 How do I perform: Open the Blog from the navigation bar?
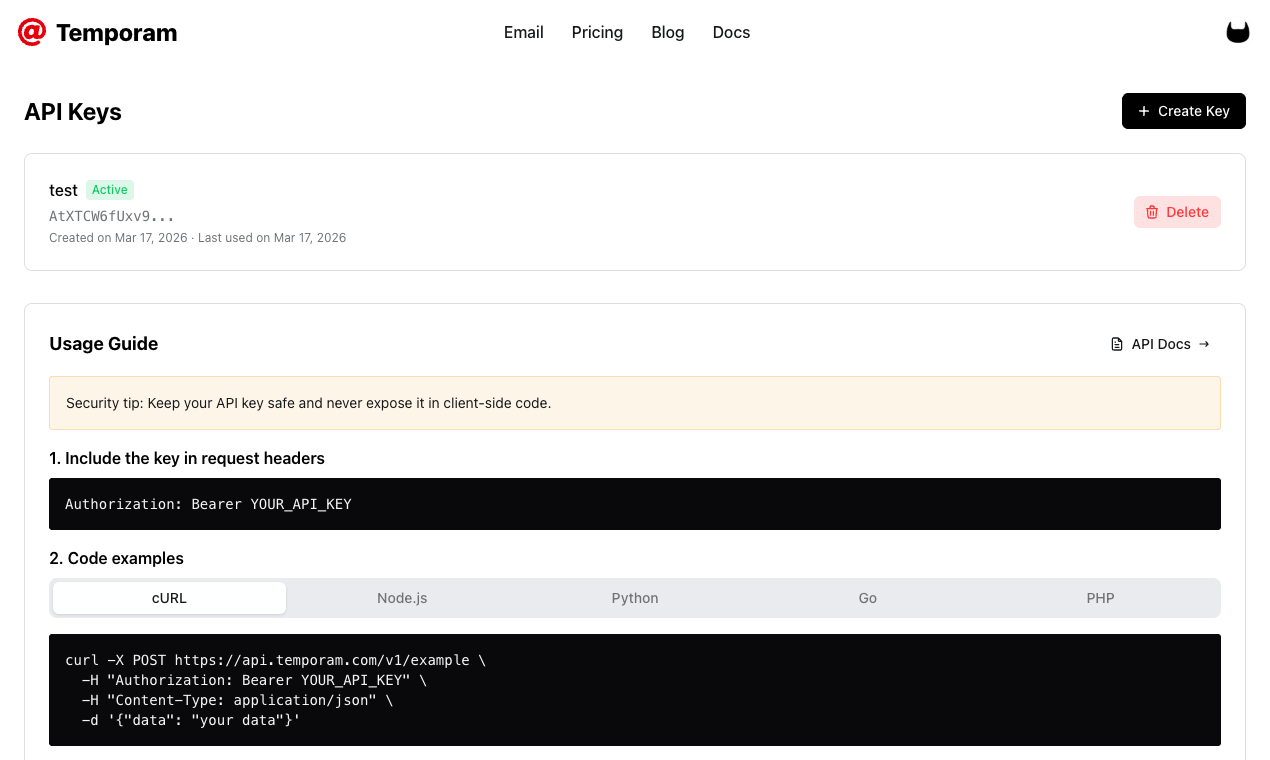coord(667,32)
